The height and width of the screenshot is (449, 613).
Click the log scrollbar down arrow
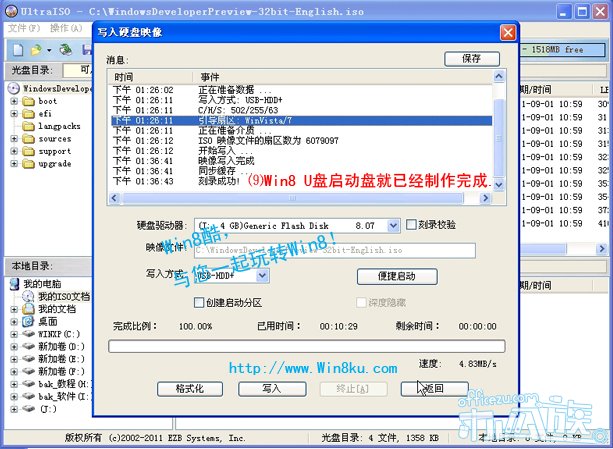tap(499, 184)
